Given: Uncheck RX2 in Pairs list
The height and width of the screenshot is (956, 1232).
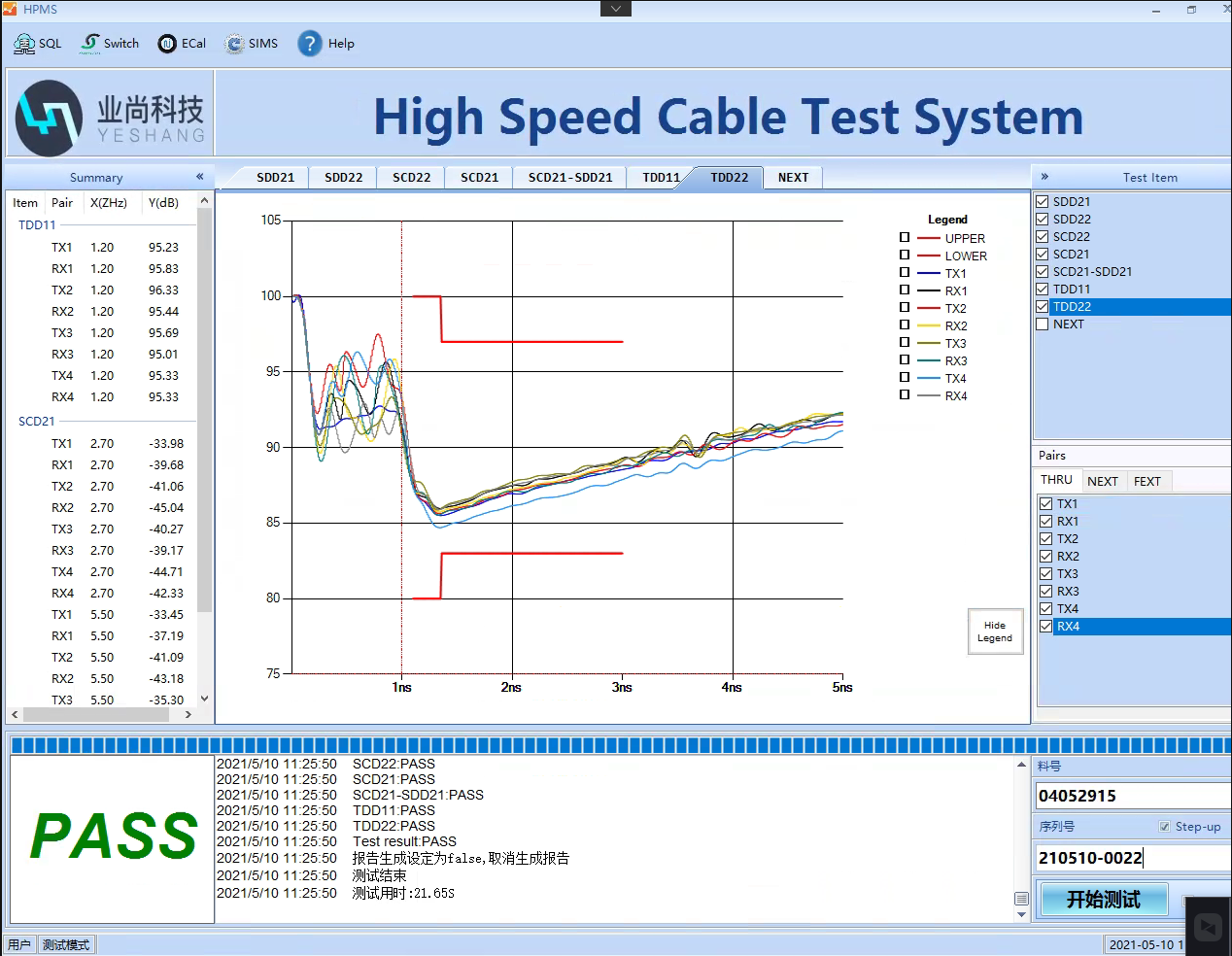Looking at the screenshot, I should (1046, 557).
